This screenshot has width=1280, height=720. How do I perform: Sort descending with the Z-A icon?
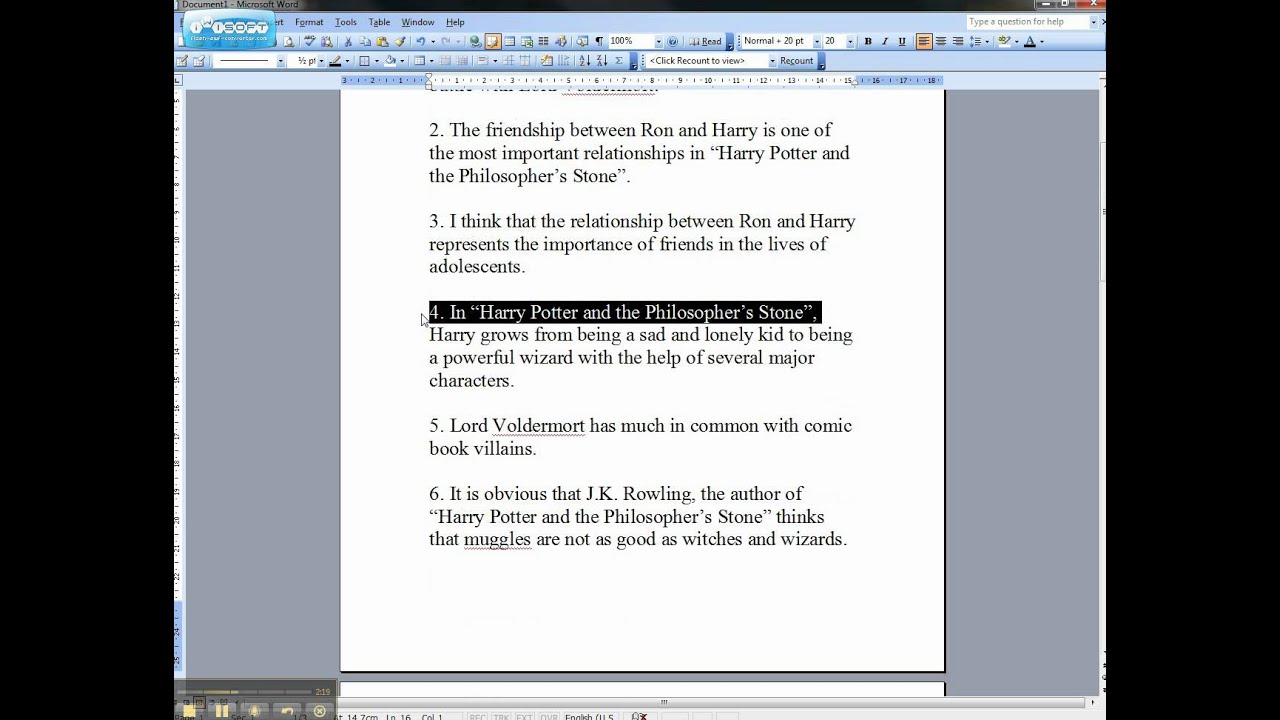click(x=602, y=61)
